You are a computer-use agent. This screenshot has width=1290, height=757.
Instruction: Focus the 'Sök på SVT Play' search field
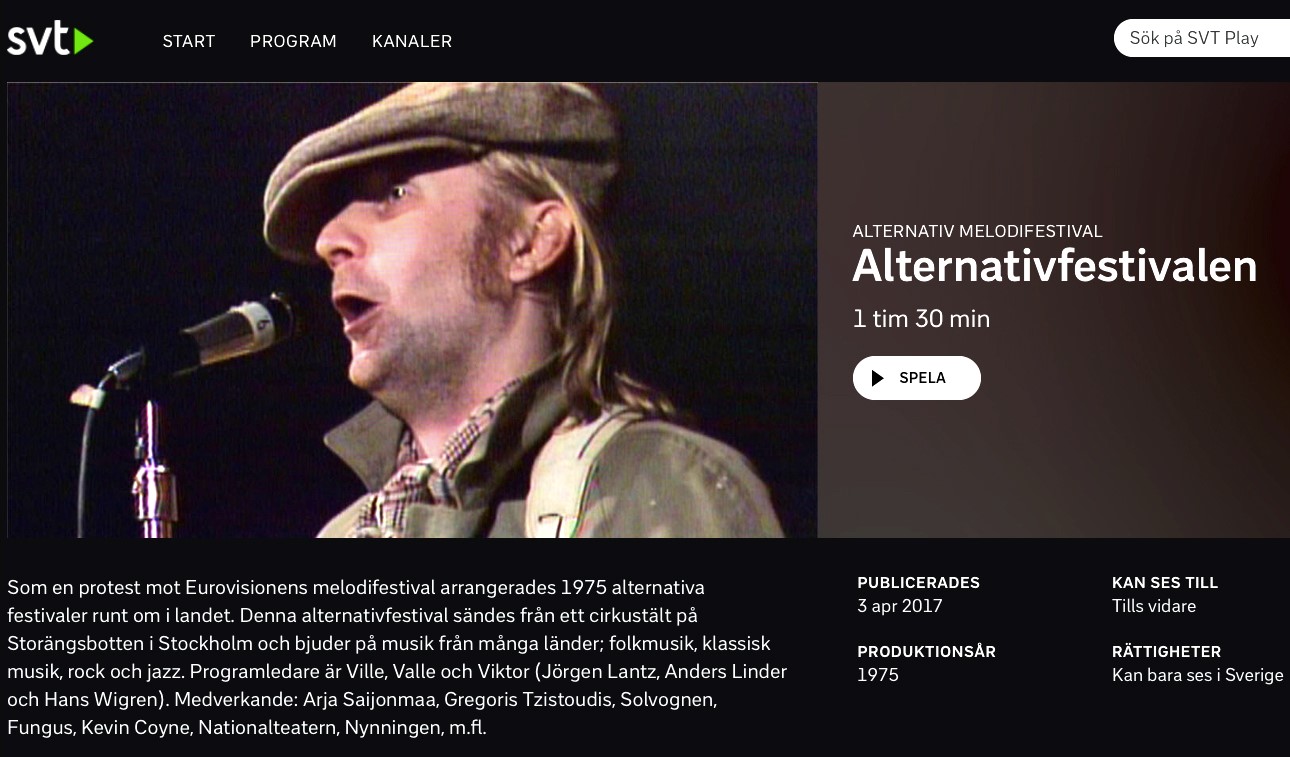tap(1202, 38)
